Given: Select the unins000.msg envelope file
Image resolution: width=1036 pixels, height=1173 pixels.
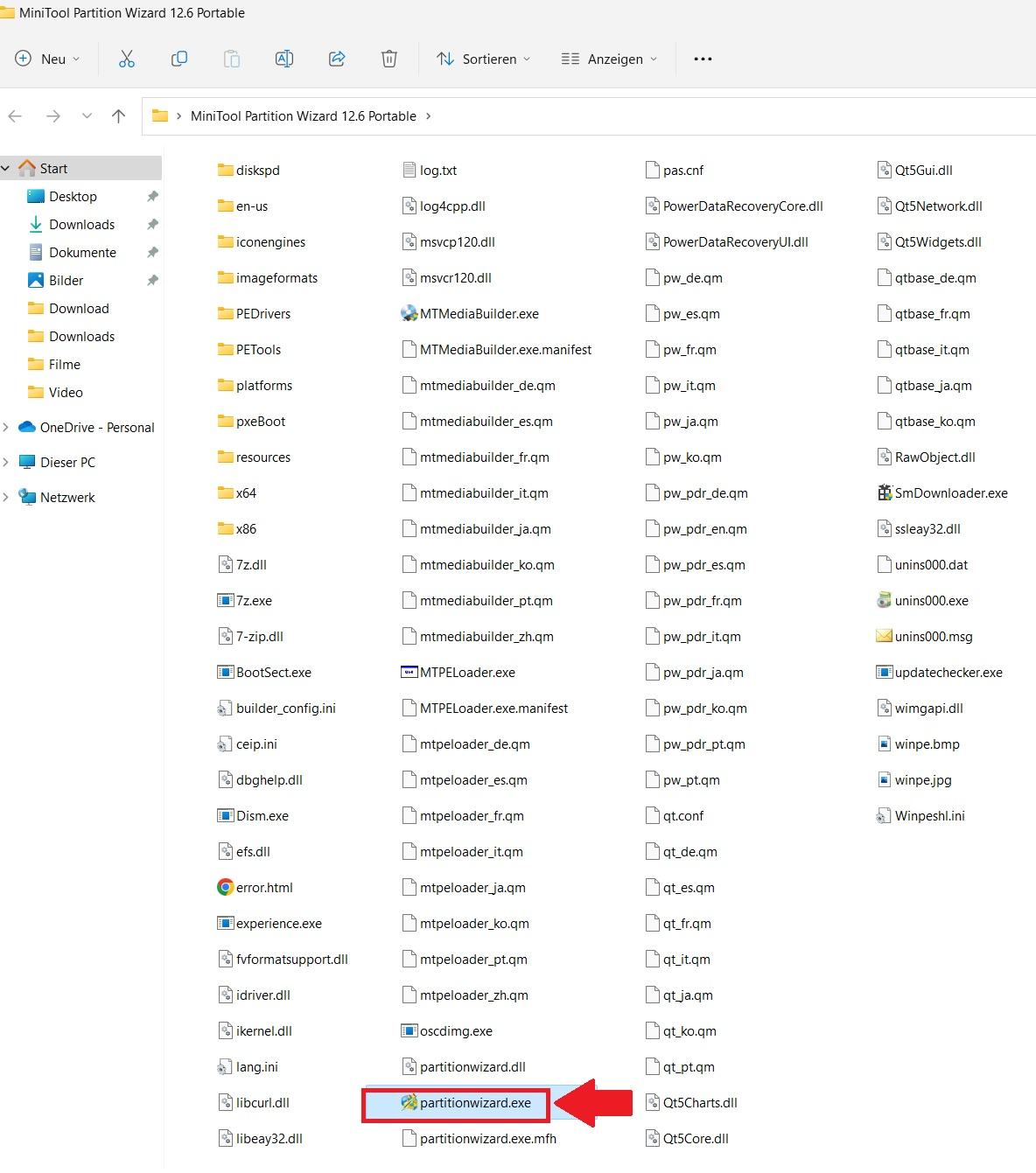Looking at the screenshot, I should pos(924,636).
